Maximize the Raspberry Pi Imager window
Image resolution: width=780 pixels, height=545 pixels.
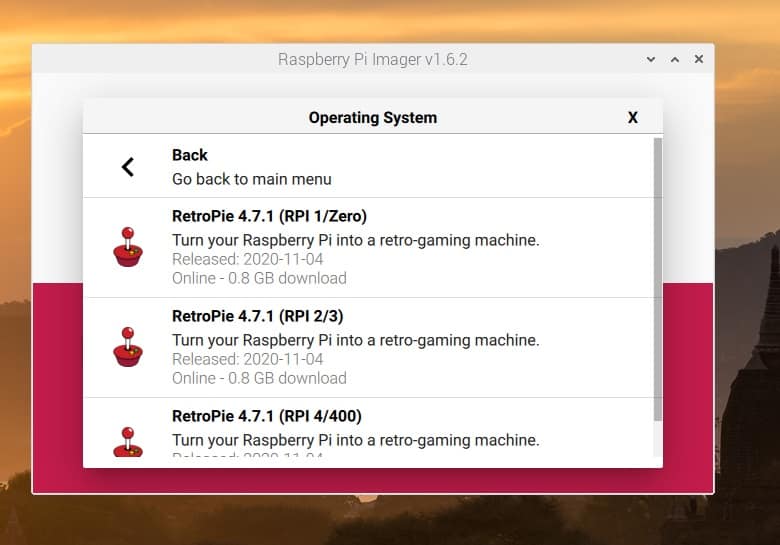click(675, 59)
